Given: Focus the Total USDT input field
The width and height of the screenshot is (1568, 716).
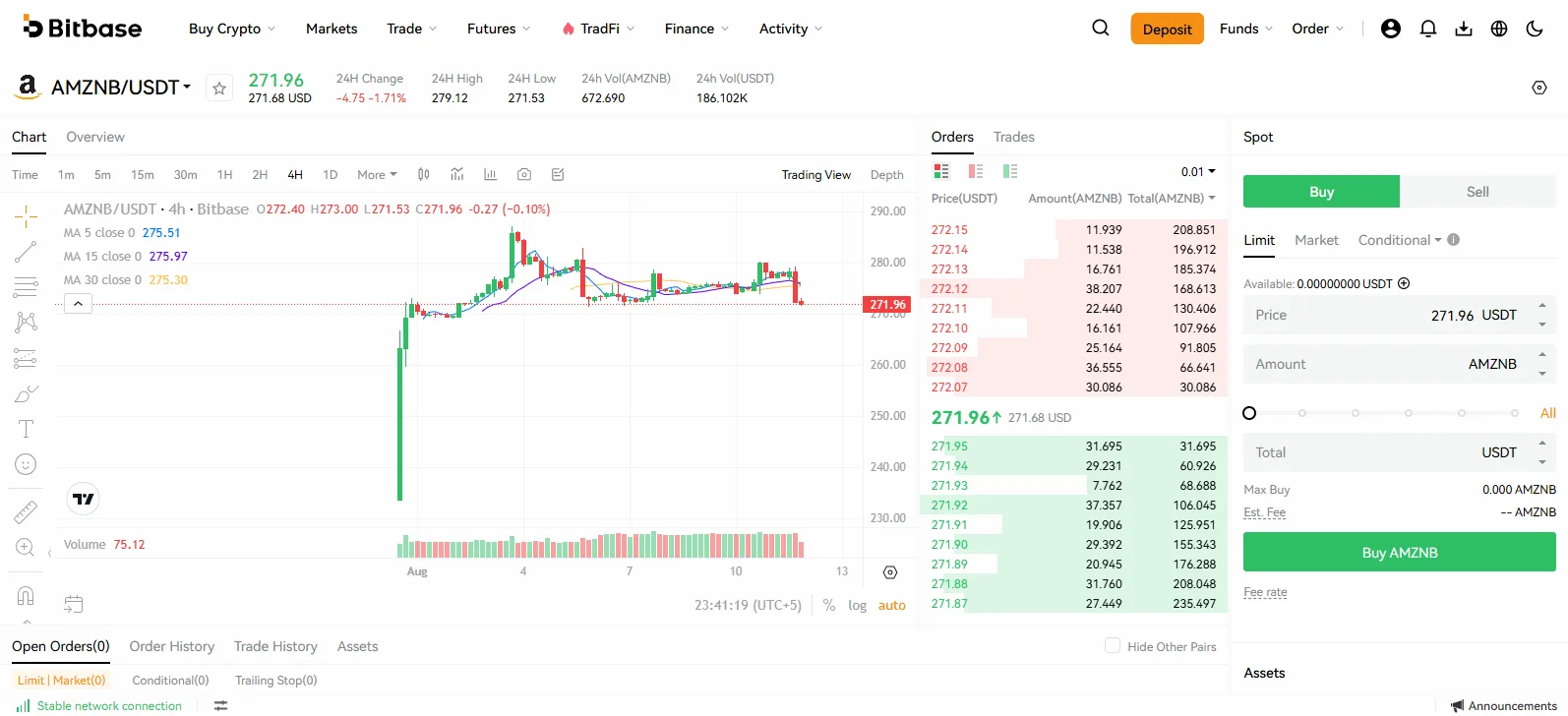Looking at the screenshot, I should [x=1400, y=452].
